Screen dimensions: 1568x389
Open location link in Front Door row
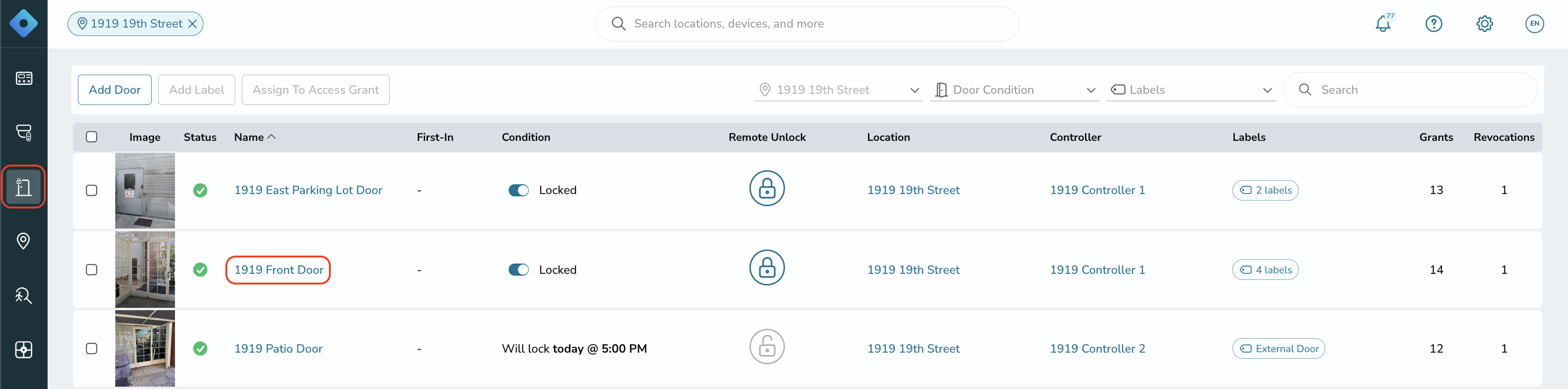913,270
